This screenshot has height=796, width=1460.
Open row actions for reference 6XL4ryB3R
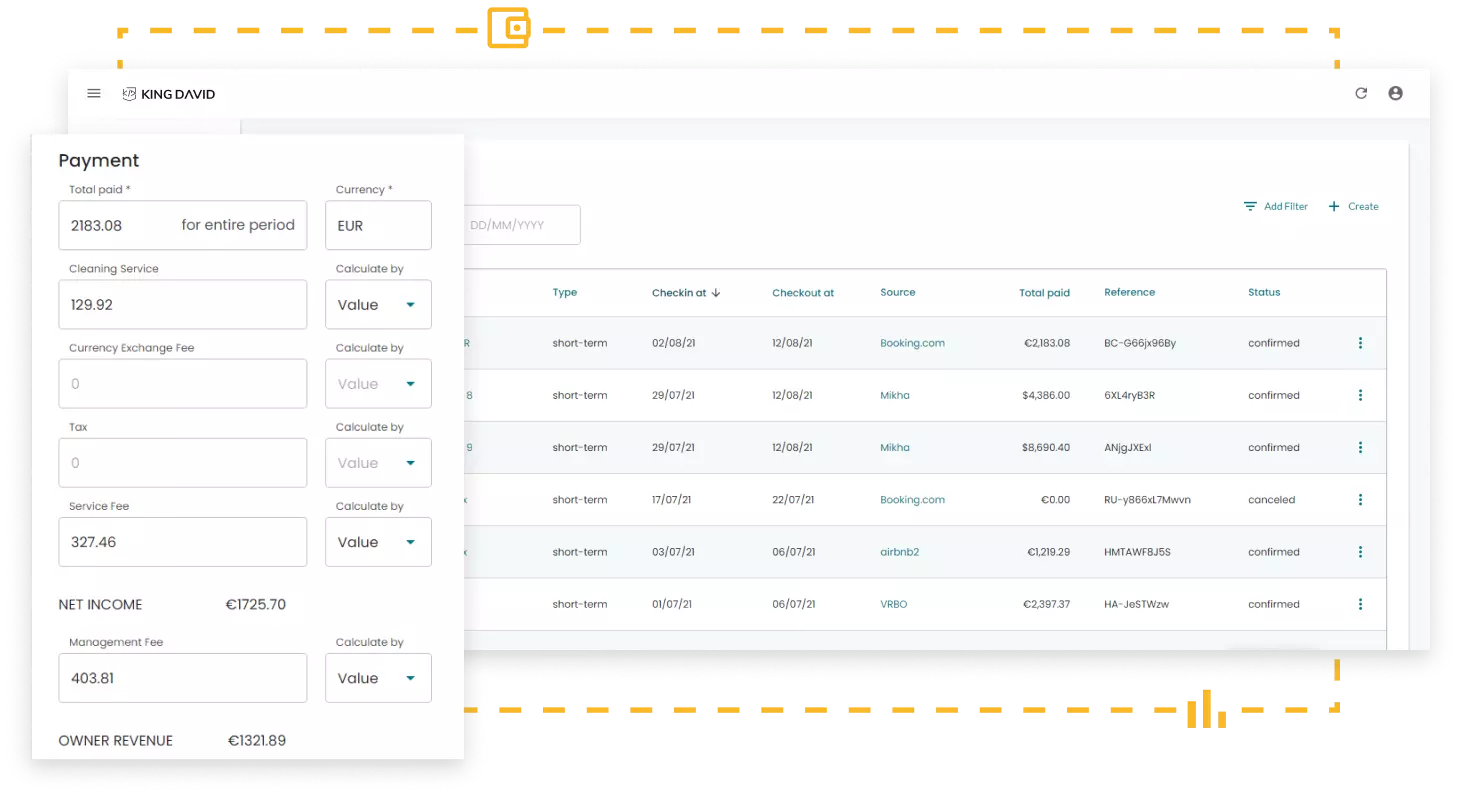[x=1360, y=395]
